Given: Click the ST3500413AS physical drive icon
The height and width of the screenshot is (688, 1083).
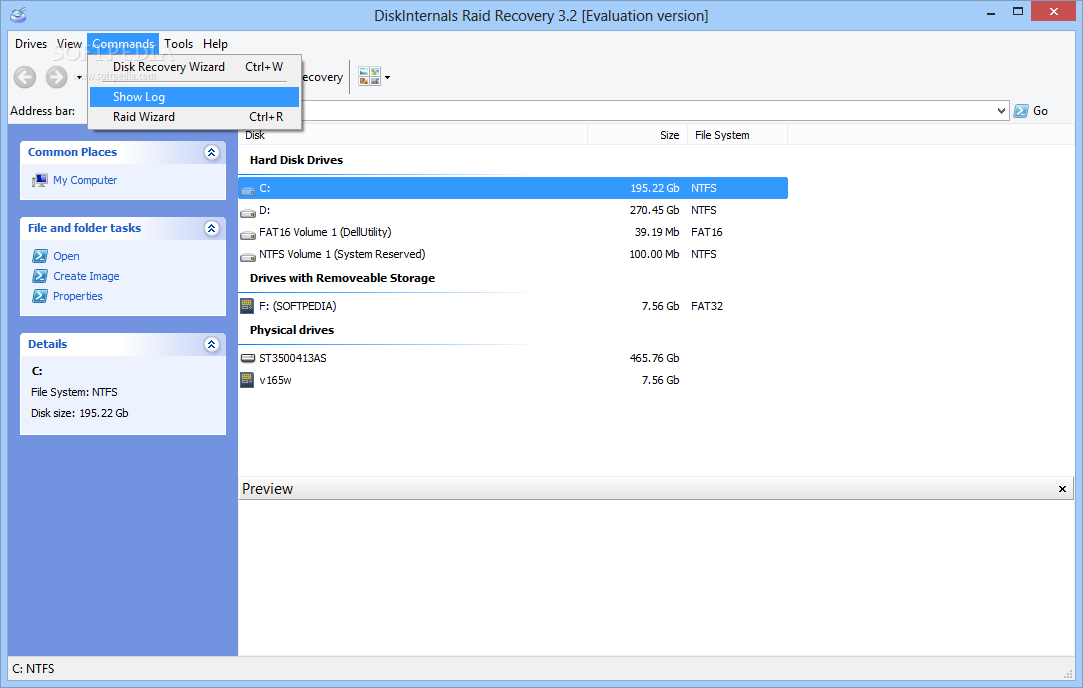Looking at the screenshot, I should click(x=248, y=358).
